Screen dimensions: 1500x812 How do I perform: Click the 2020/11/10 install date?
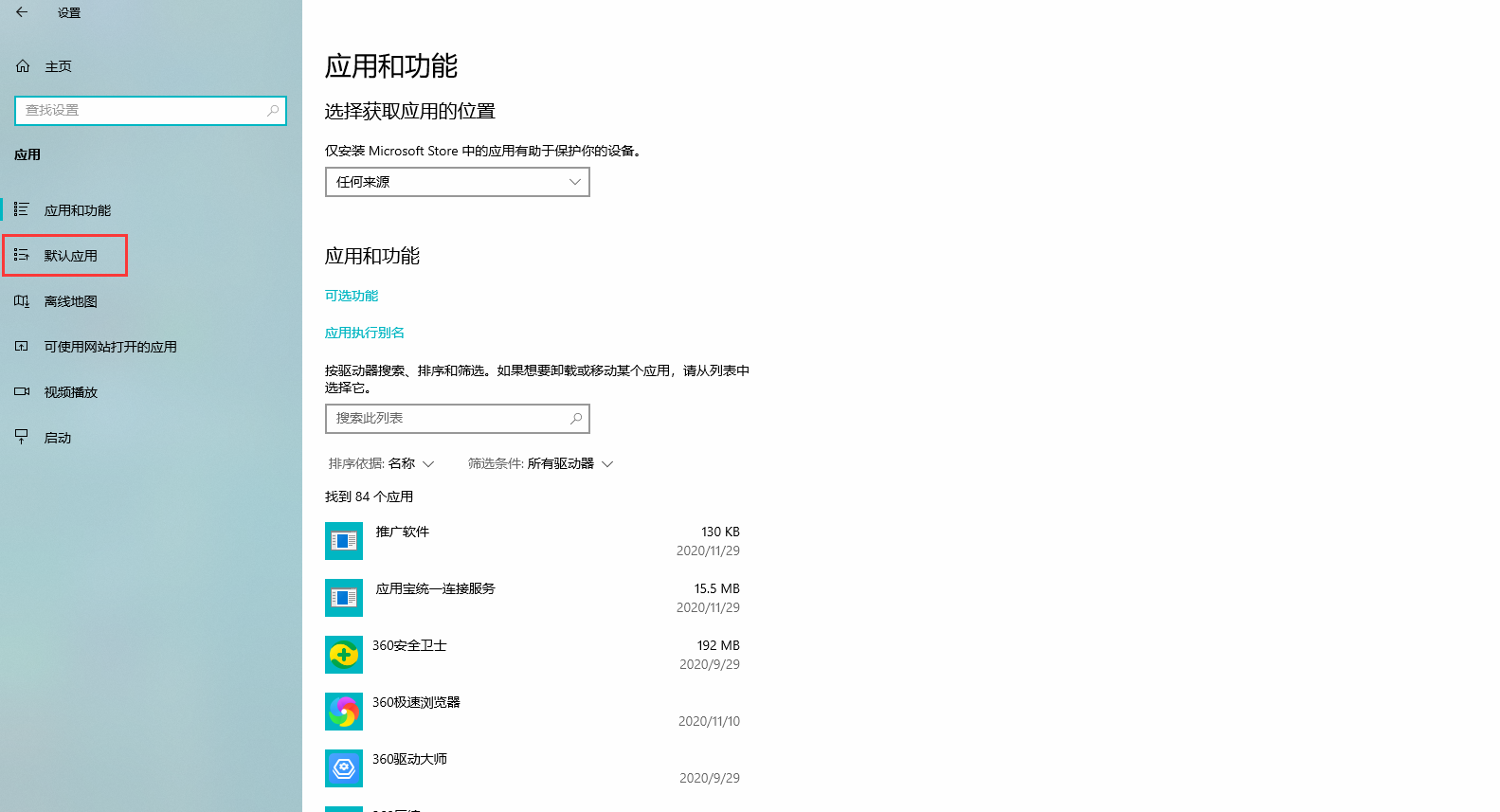click(709, 721)
